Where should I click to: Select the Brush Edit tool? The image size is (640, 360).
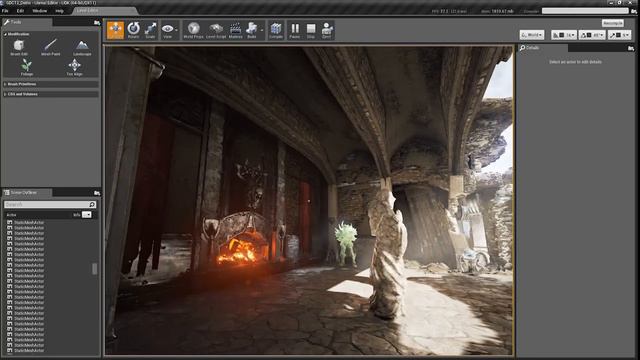pos(19,47)
